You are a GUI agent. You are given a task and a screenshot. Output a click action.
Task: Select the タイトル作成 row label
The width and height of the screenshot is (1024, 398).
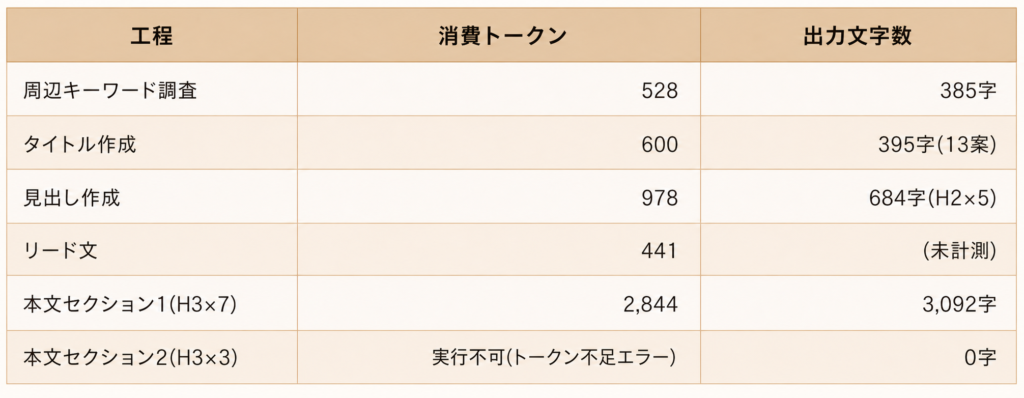tap(80, 144)
